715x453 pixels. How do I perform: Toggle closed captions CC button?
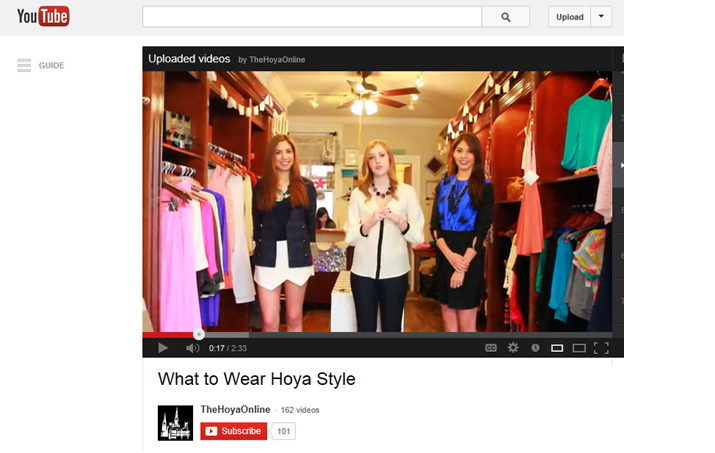[x=491, y=348]
